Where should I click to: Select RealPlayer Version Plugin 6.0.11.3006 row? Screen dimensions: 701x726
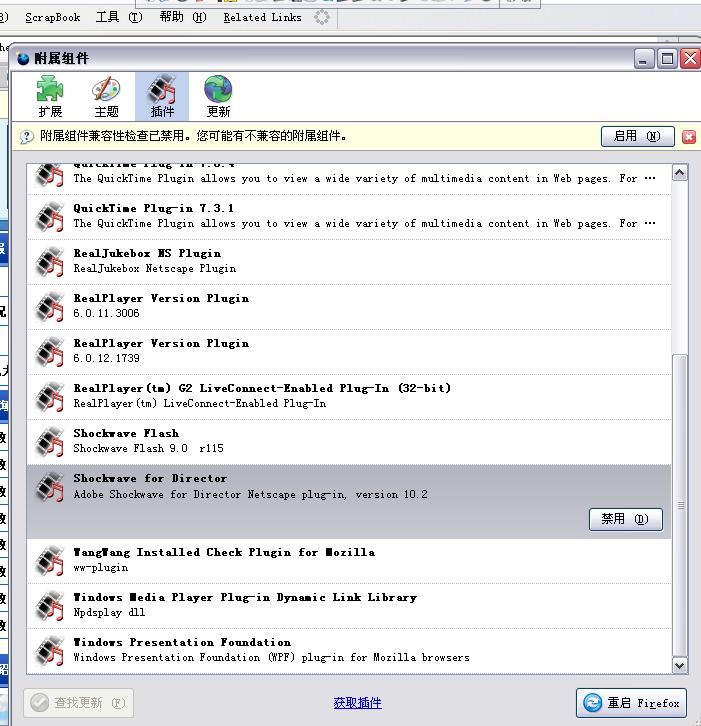pos(349,307)
